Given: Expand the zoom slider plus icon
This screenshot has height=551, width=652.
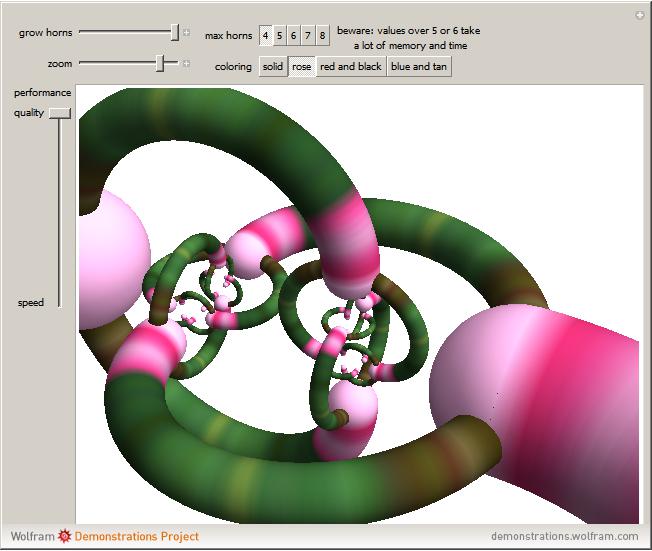Looking at the screenshot, I should click(x=187, y=64).
